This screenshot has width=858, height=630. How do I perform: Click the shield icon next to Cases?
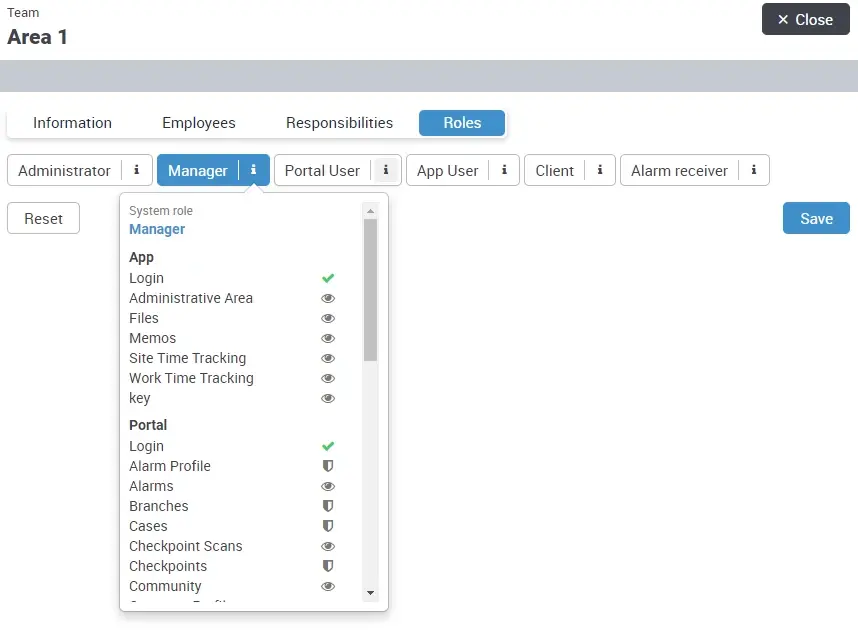click(328, 526)
